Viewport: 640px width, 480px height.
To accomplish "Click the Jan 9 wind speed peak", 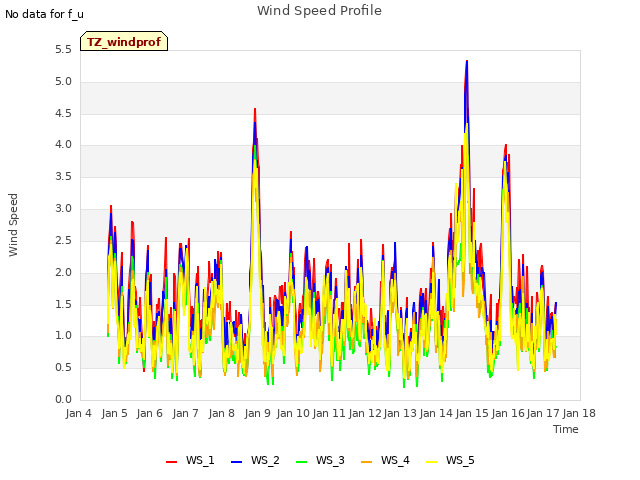I will tap(255, 109).
